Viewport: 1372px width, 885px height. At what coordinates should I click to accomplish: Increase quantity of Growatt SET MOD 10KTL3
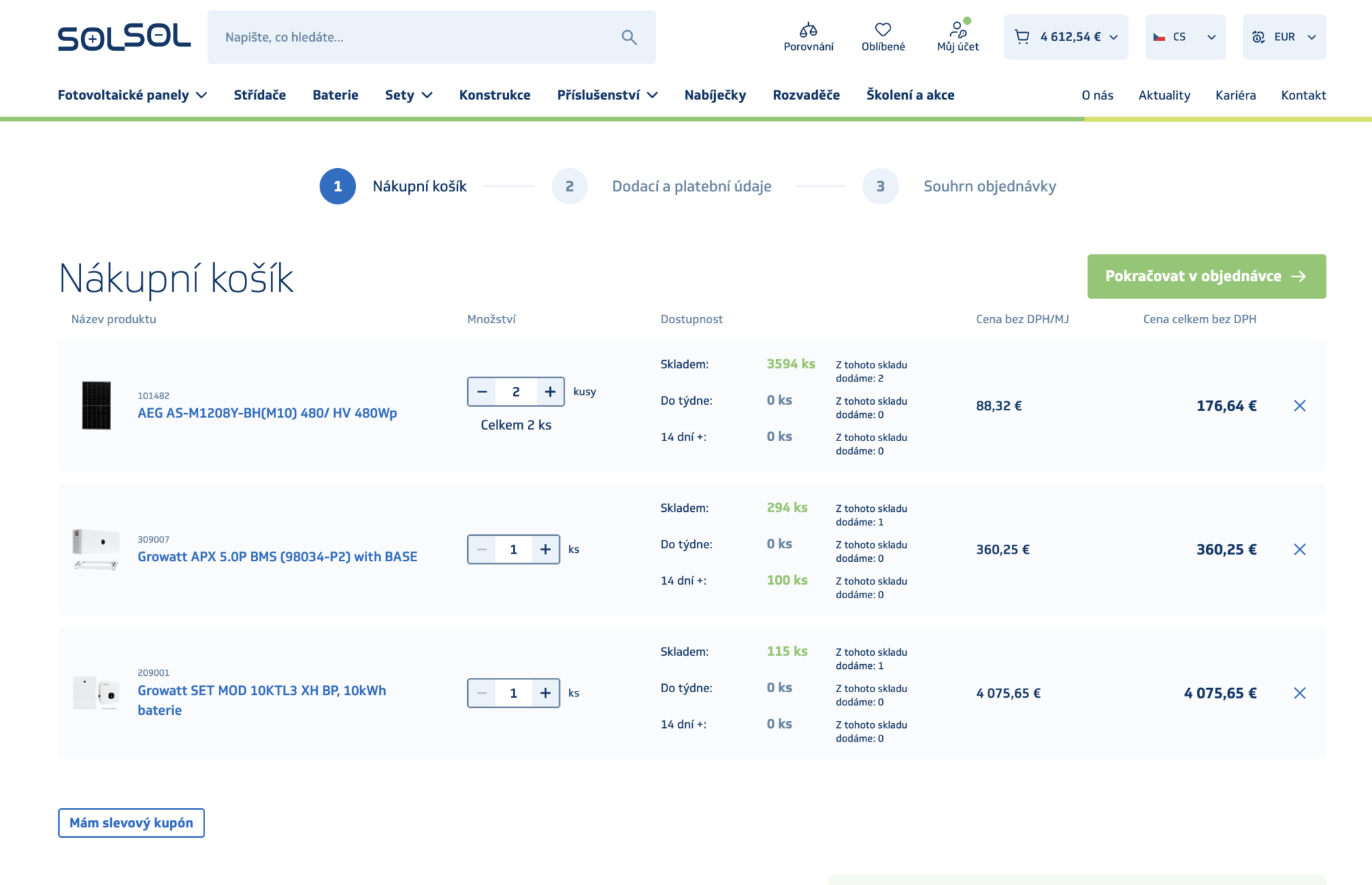pos(545,693)
